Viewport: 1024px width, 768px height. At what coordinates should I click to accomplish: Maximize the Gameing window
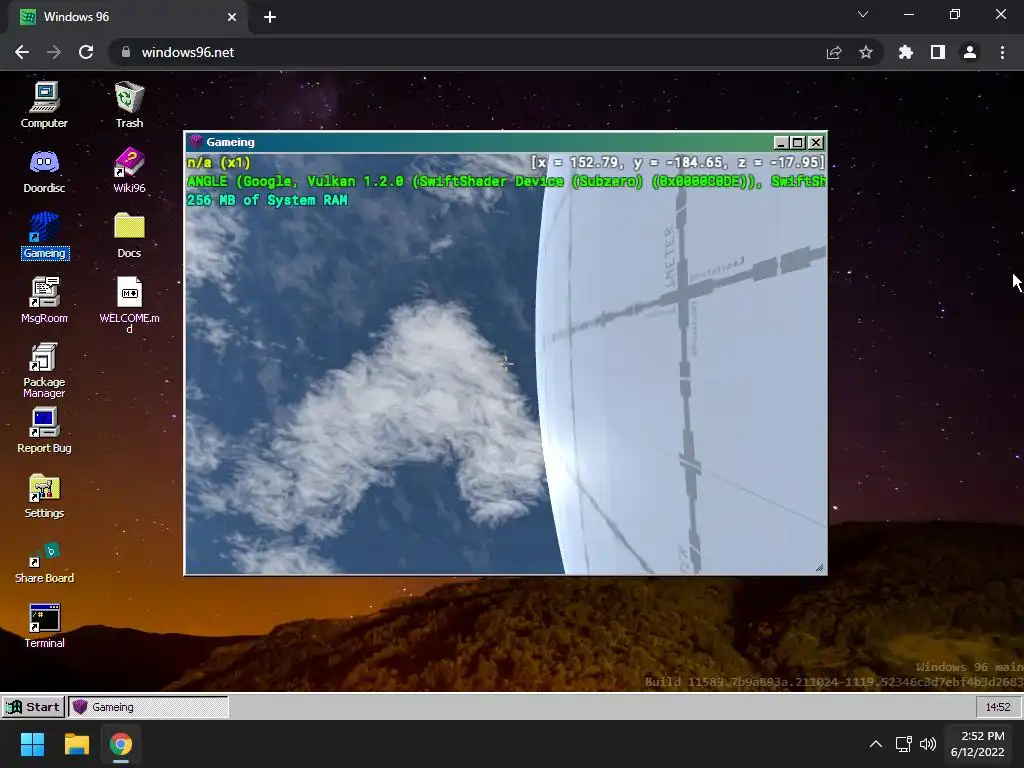[797, 142]
